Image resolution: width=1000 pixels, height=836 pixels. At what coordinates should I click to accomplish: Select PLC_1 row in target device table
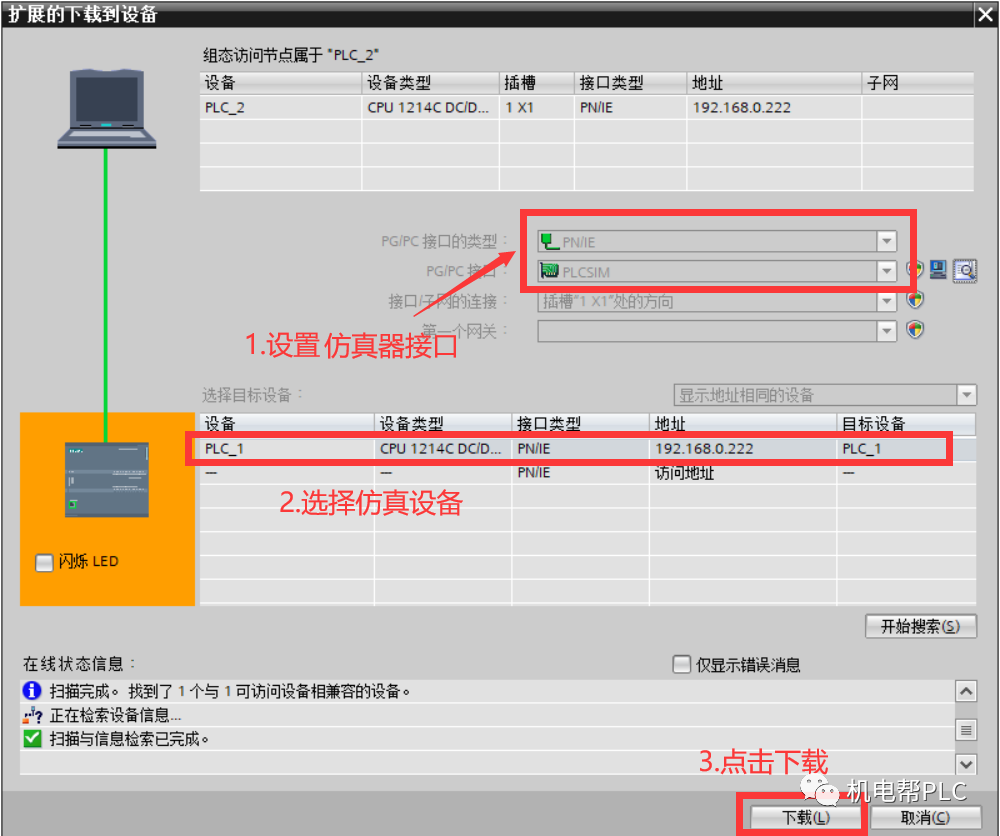click(587, 449)
